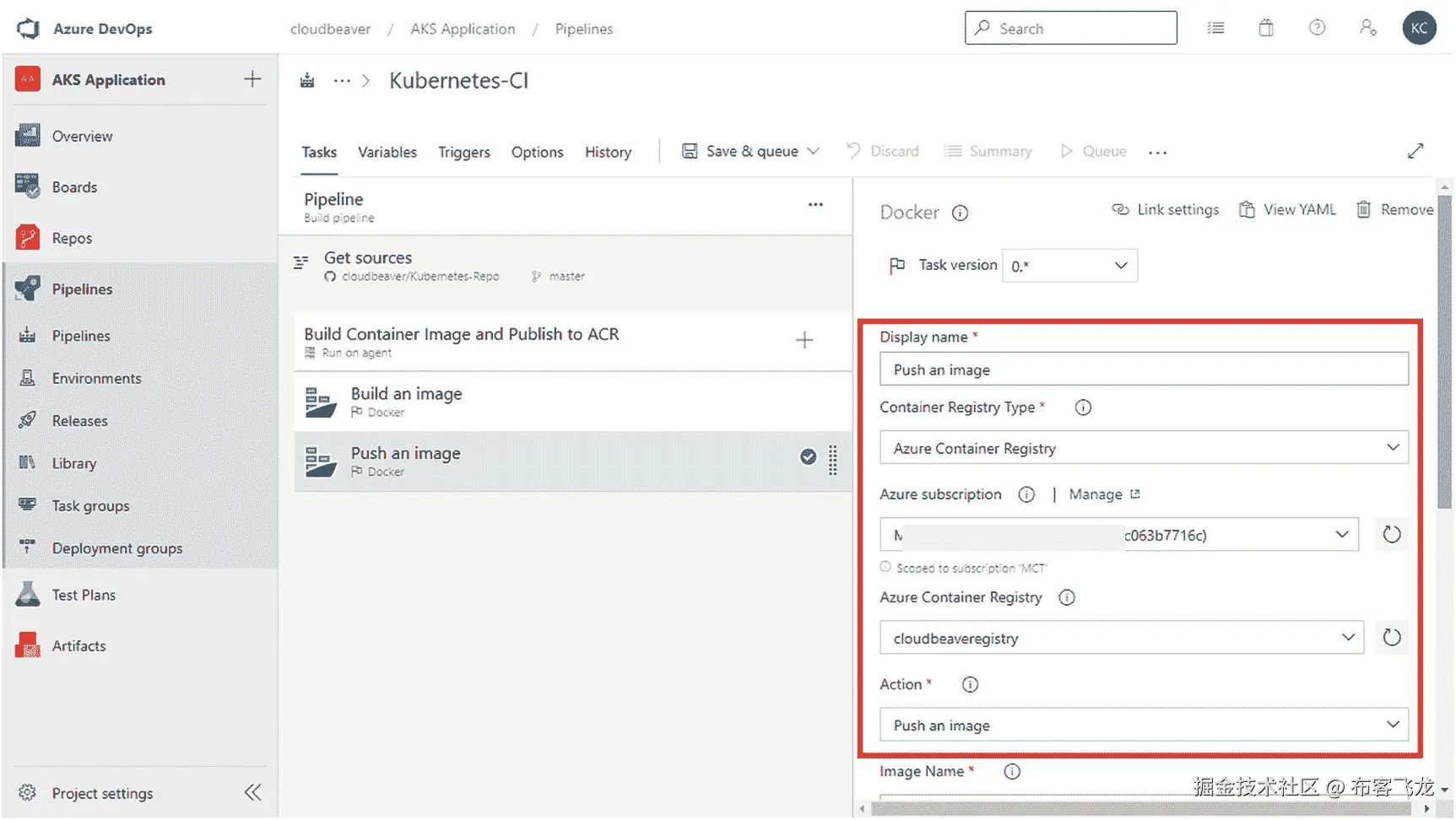Open the Triggers tab
Screen dimensions: 1456x820
tap(463, 153)
